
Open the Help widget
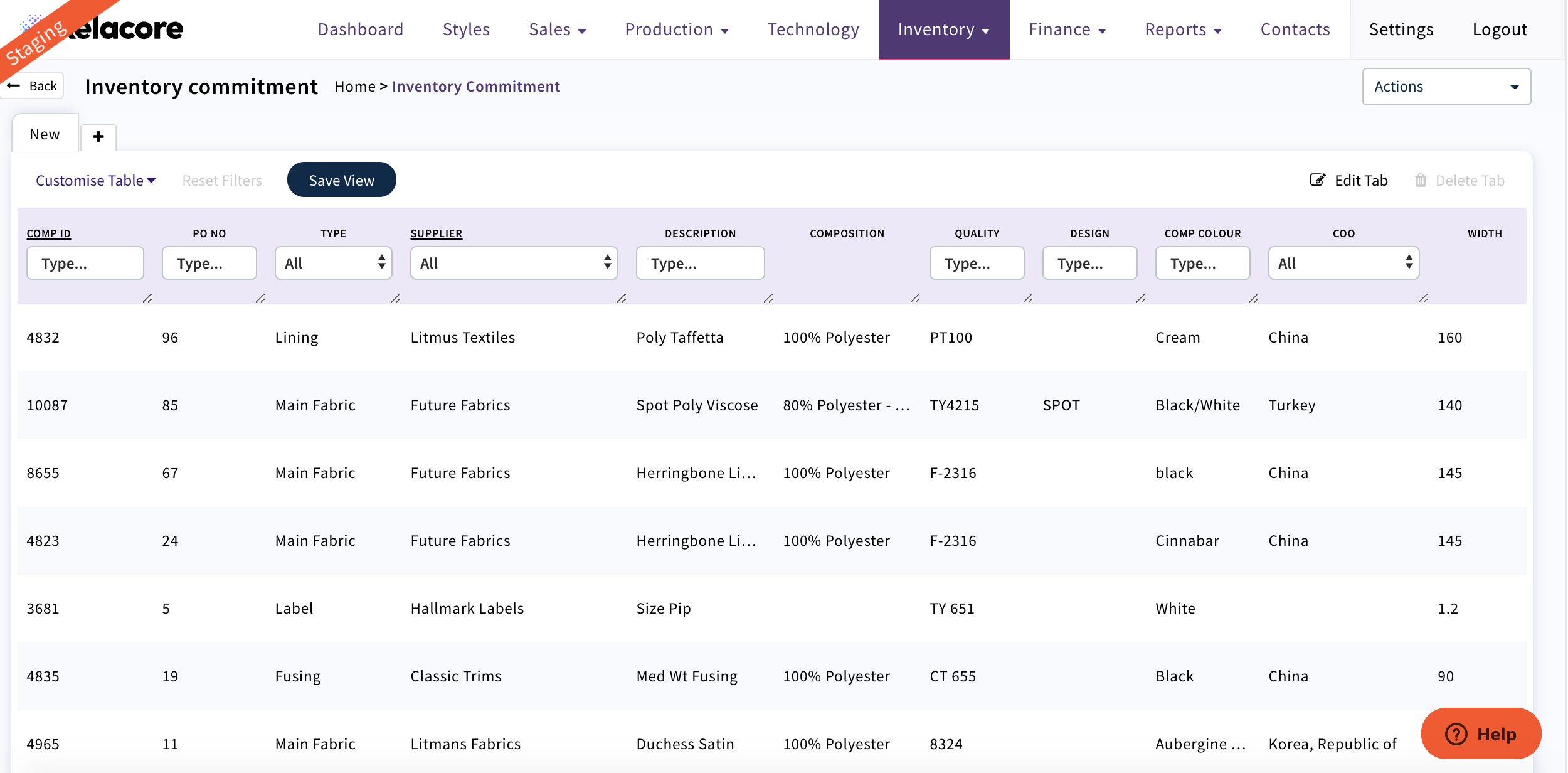tap(1481, 733)
